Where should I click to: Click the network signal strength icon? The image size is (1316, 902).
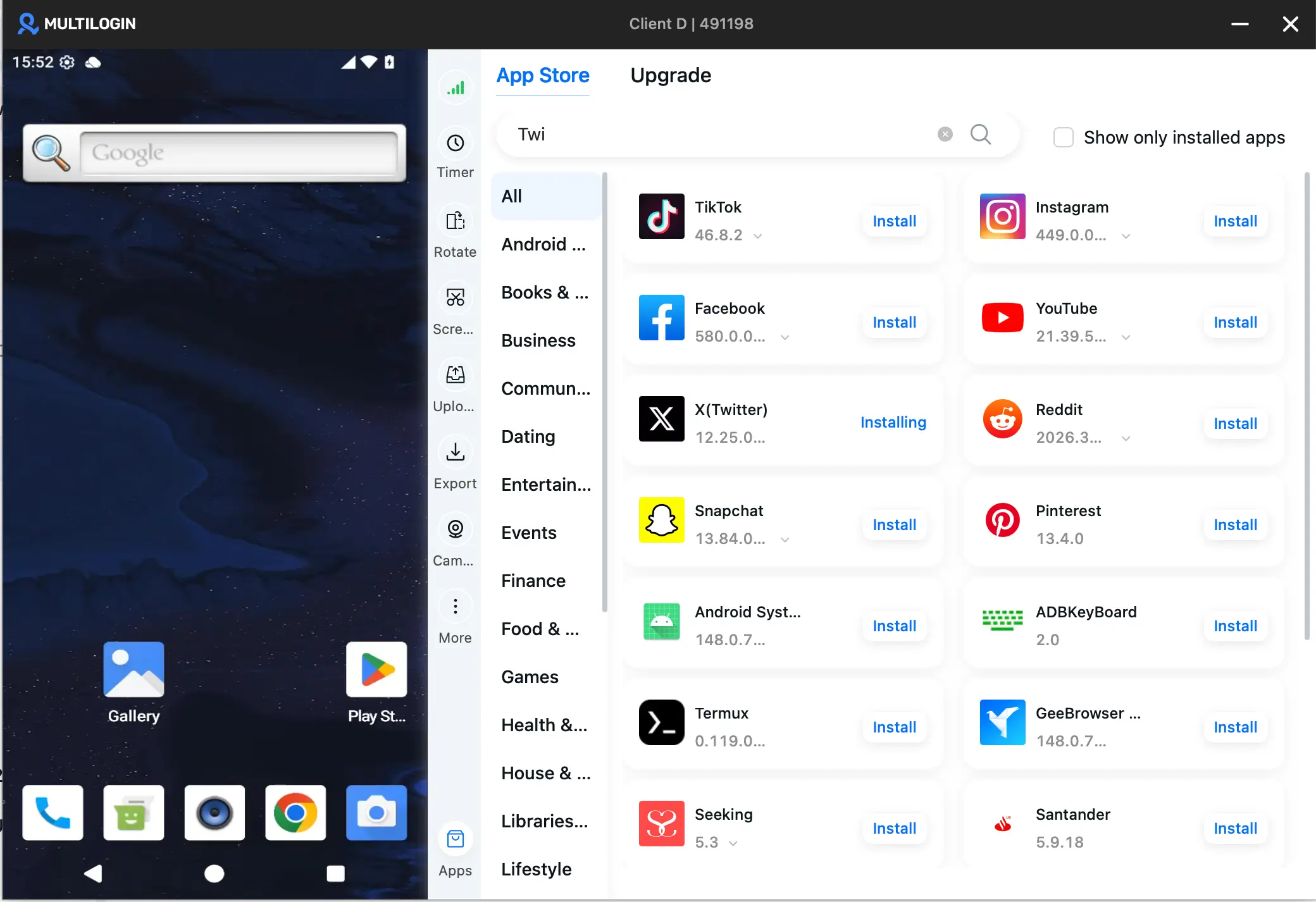click(x=455, y=88)
